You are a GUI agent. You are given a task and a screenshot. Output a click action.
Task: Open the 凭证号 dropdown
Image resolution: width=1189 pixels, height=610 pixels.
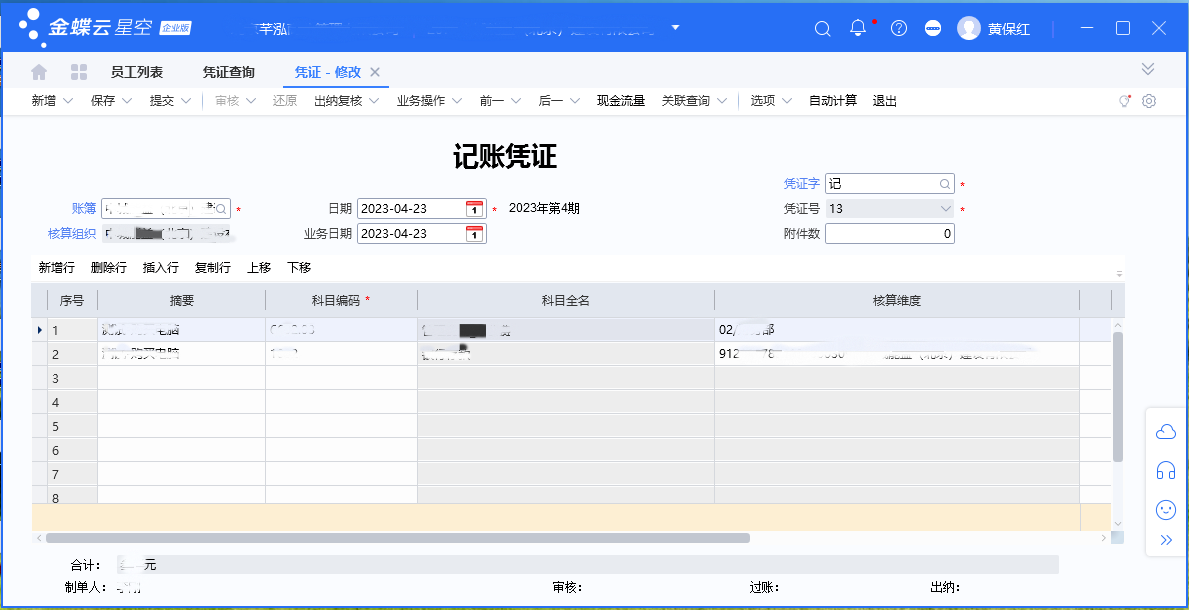point(947,208)
